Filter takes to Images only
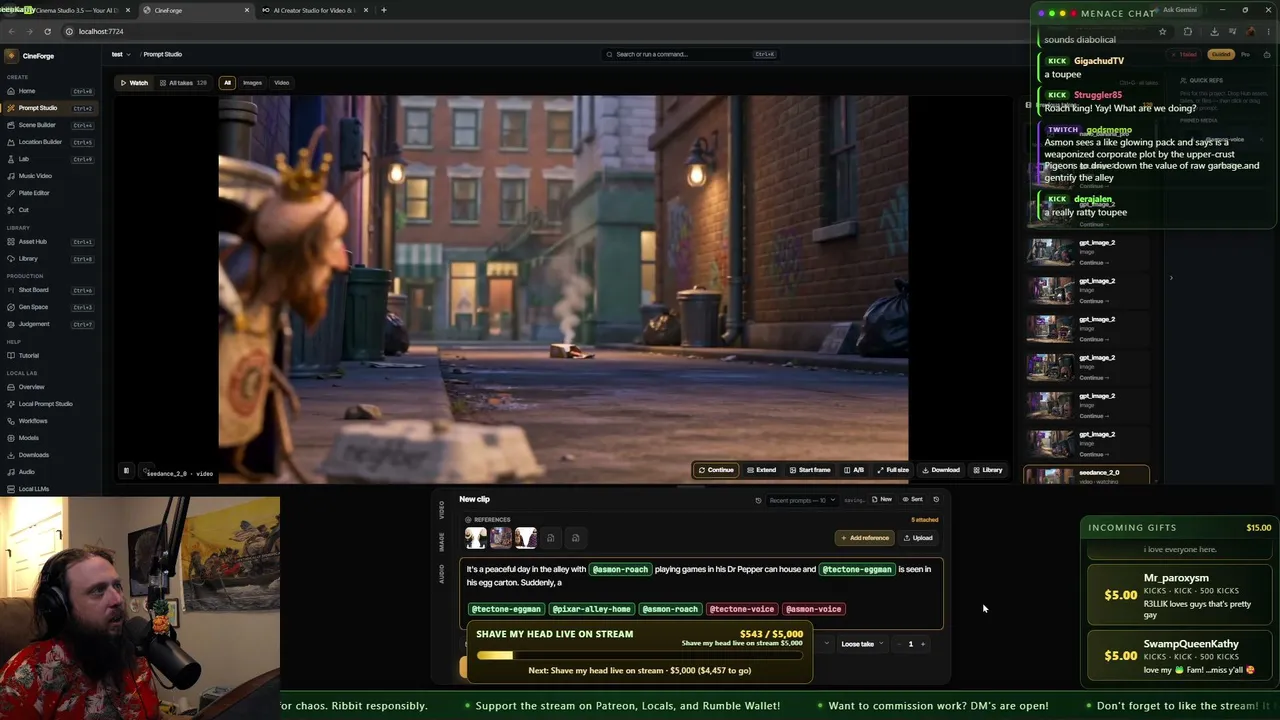This screenshot has height=720, width=1280. pyautogui.click(x=252, y=83)
